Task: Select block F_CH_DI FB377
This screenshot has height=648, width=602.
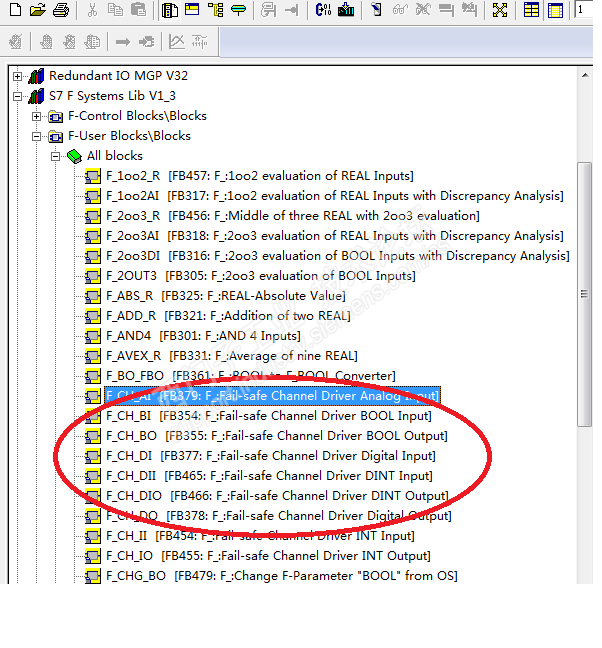Action: [x=271, y=456]
